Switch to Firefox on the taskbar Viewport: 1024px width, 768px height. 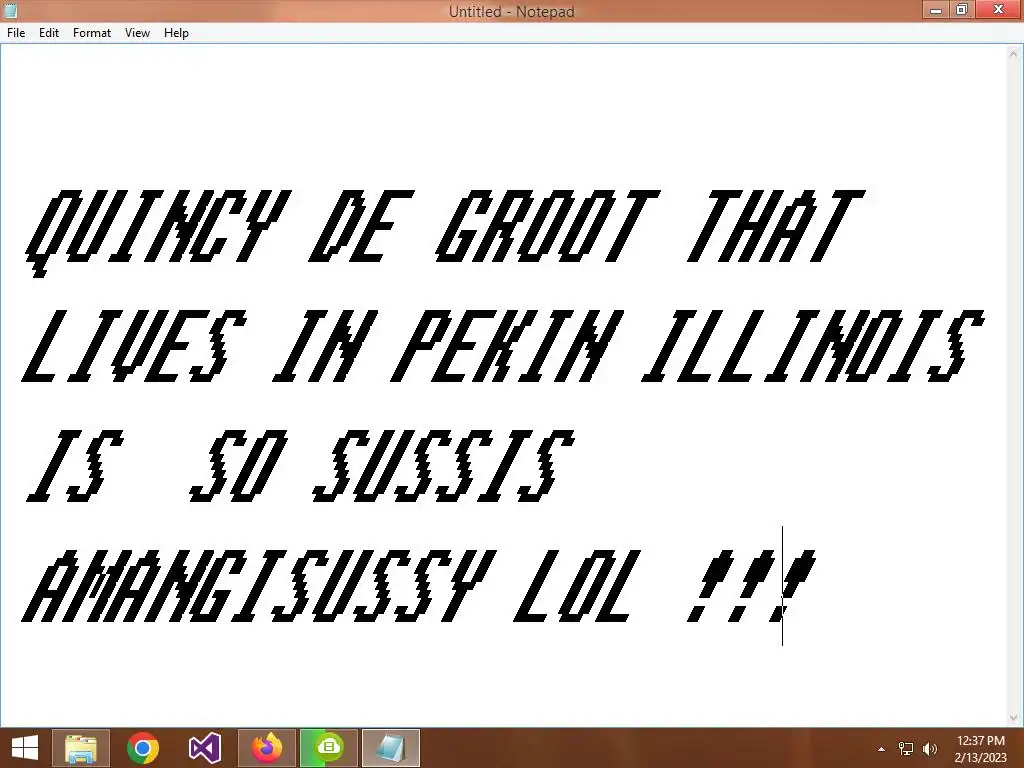point(266,748)
